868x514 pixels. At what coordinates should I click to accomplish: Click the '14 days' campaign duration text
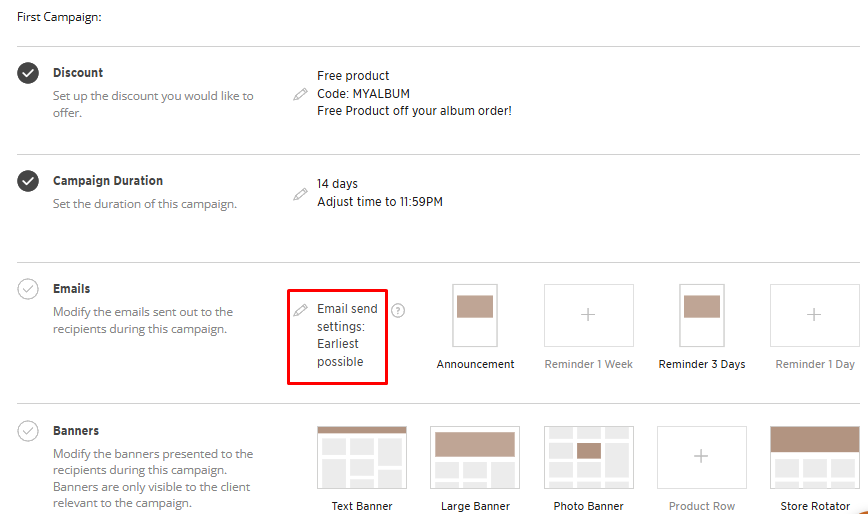[x=337, y=184]
